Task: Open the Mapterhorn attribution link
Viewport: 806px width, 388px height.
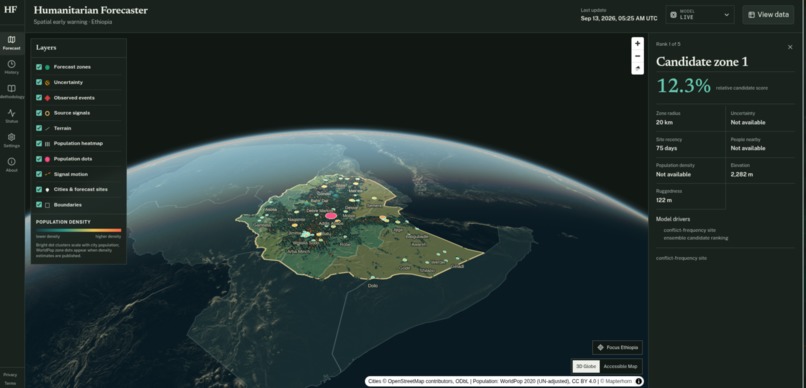Action: pyautogui.click(x=617, y=381)
